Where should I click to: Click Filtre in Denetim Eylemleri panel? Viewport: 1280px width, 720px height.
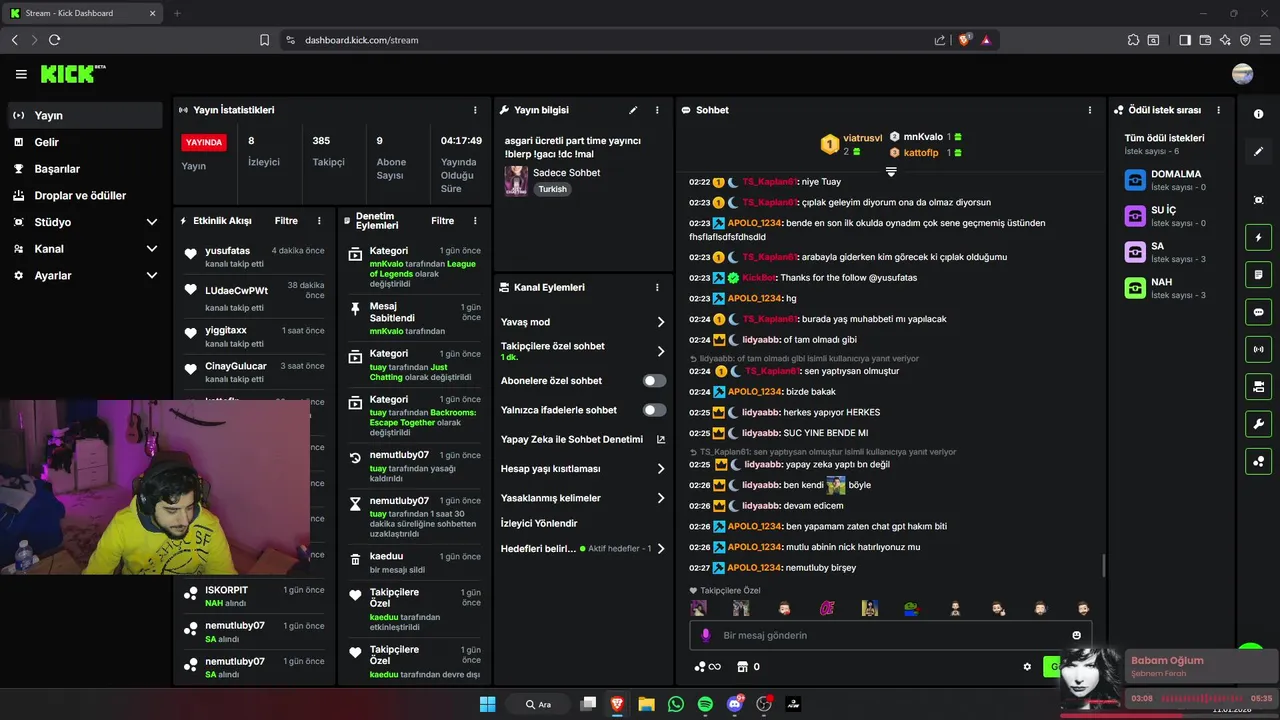click(443, 221)
